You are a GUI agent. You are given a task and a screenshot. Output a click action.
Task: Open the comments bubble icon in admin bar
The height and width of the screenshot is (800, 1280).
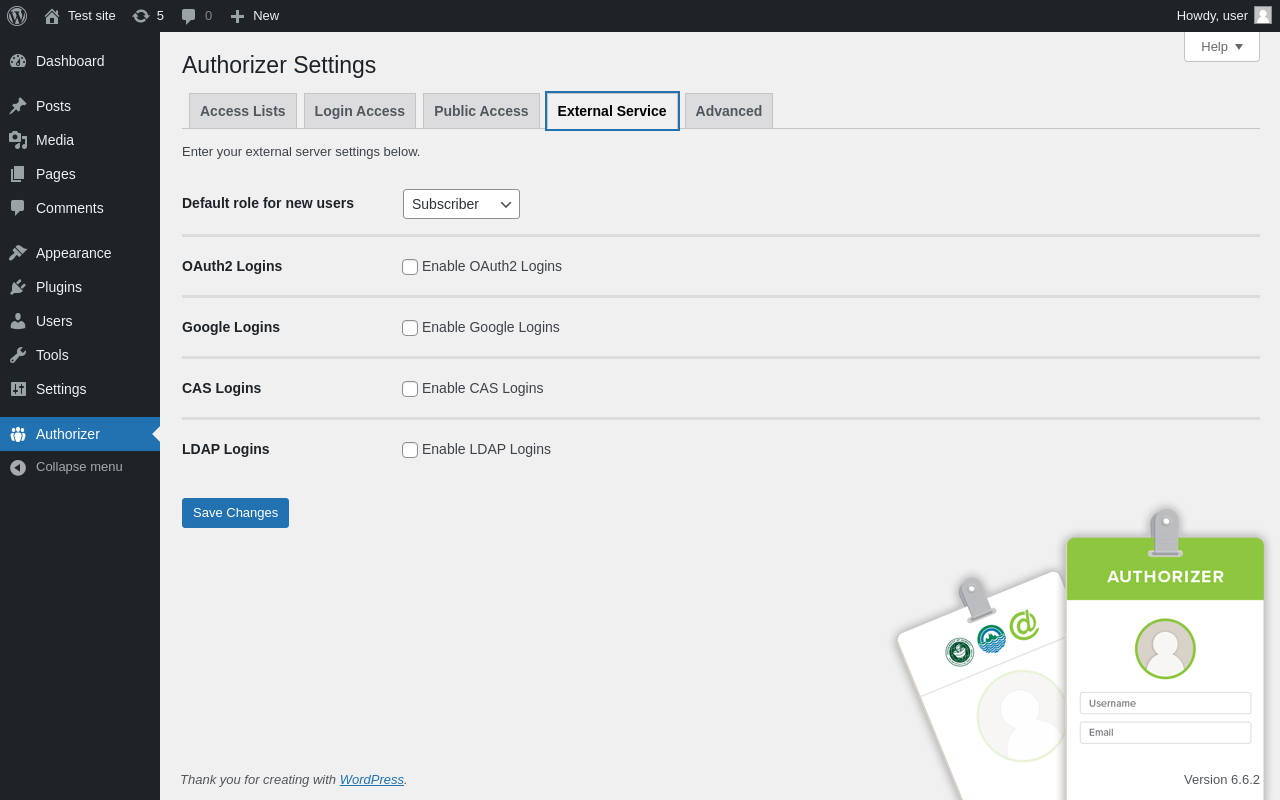pyautogui.click(x=188, y=16)
